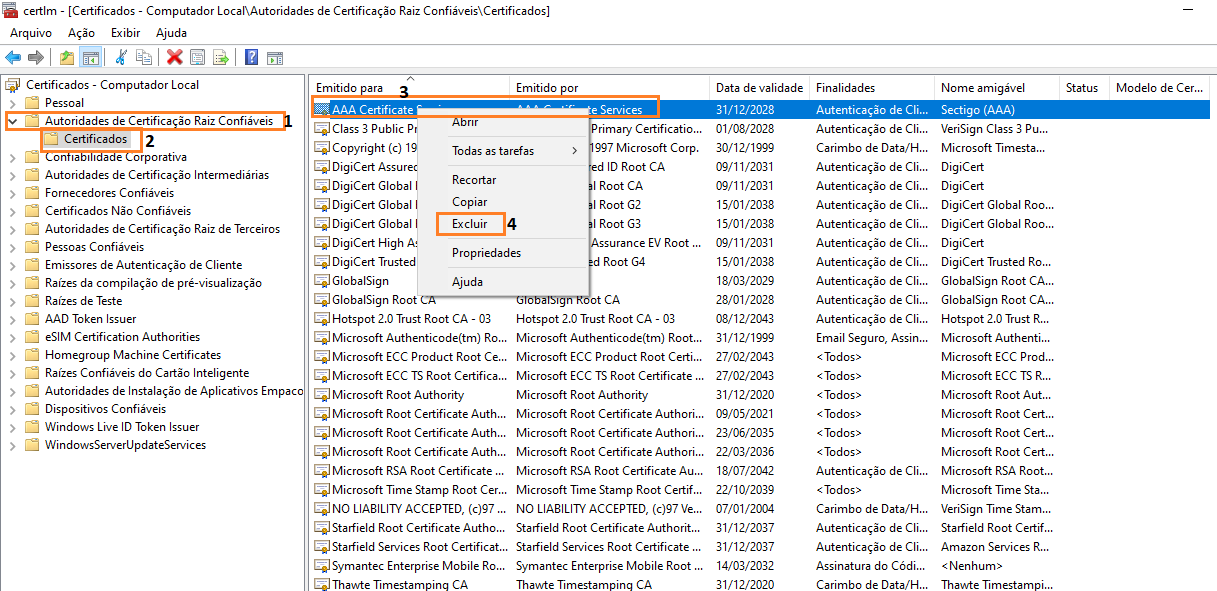1217x591 pixels.
Task: Collapse Autoridades de Certificação Raiz Confiáveis node
Action: pyautogui.click(x=12, y=121)
